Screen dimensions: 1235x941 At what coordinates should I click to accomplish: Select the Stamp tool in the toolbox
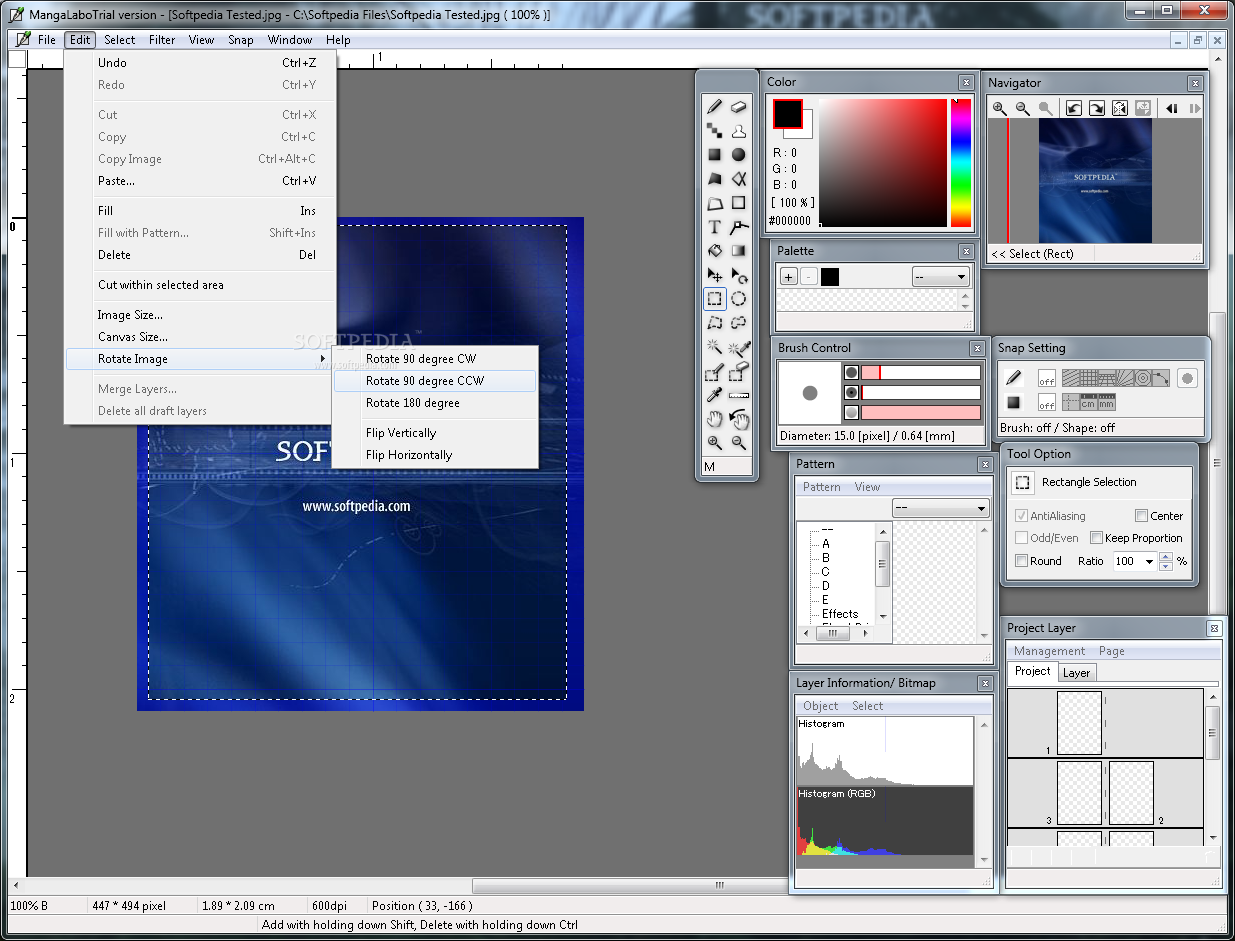point(738,131)
